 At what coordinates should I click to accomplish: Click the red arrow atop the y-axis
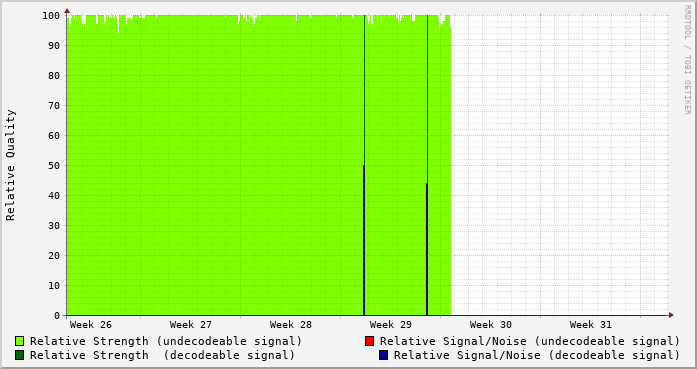click(x=67, y=11)
